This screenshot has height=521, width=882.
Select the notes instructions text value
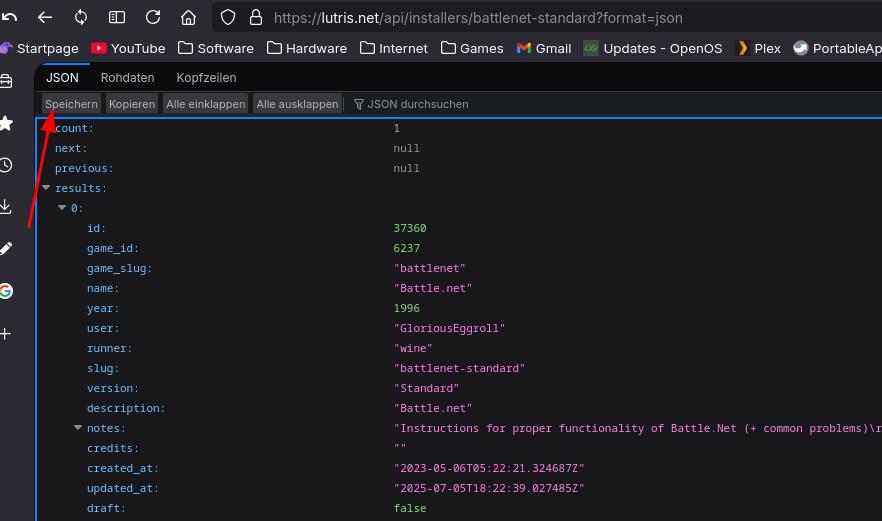pos(637,428)
